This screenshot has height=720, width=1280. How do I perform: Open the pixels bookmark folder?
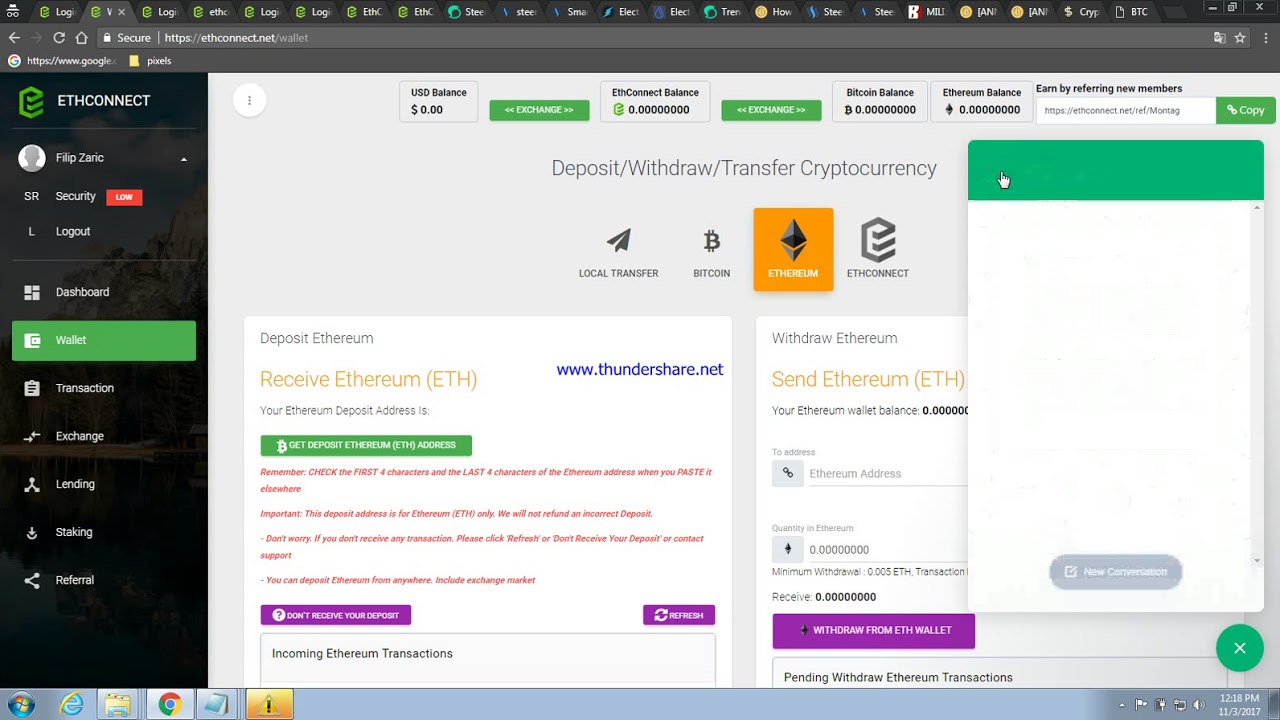[x=150, y=61]
